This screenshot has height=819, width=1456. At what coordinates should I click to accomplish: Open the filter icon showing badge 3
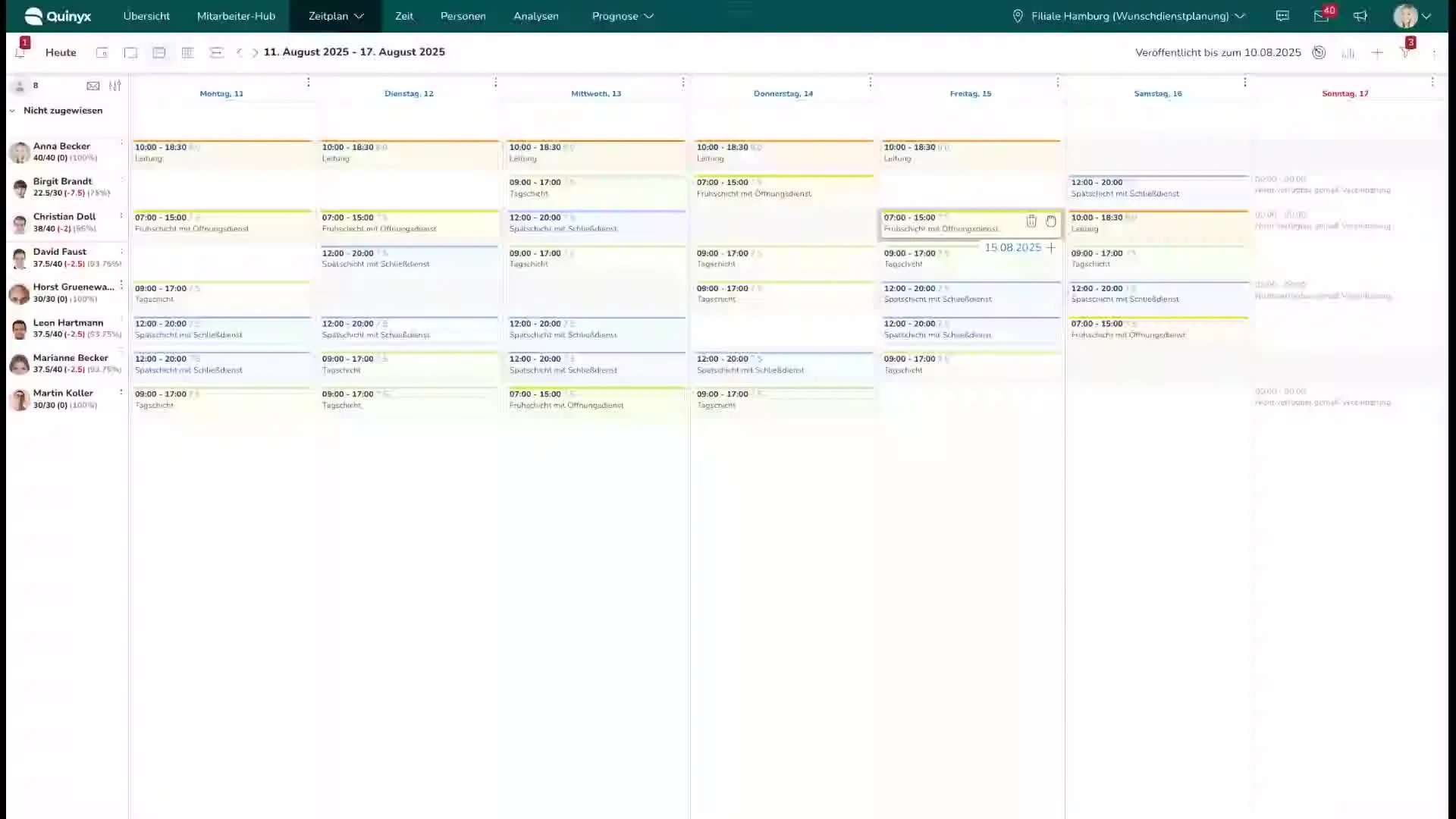1405,52
